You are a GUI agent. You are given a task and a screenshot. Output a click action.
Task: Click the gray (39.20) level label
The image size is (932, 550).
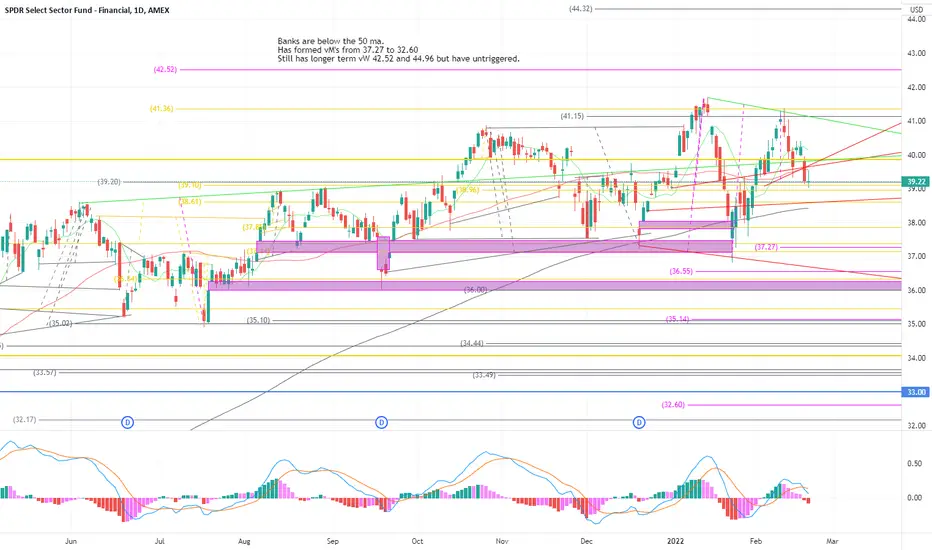109,182
